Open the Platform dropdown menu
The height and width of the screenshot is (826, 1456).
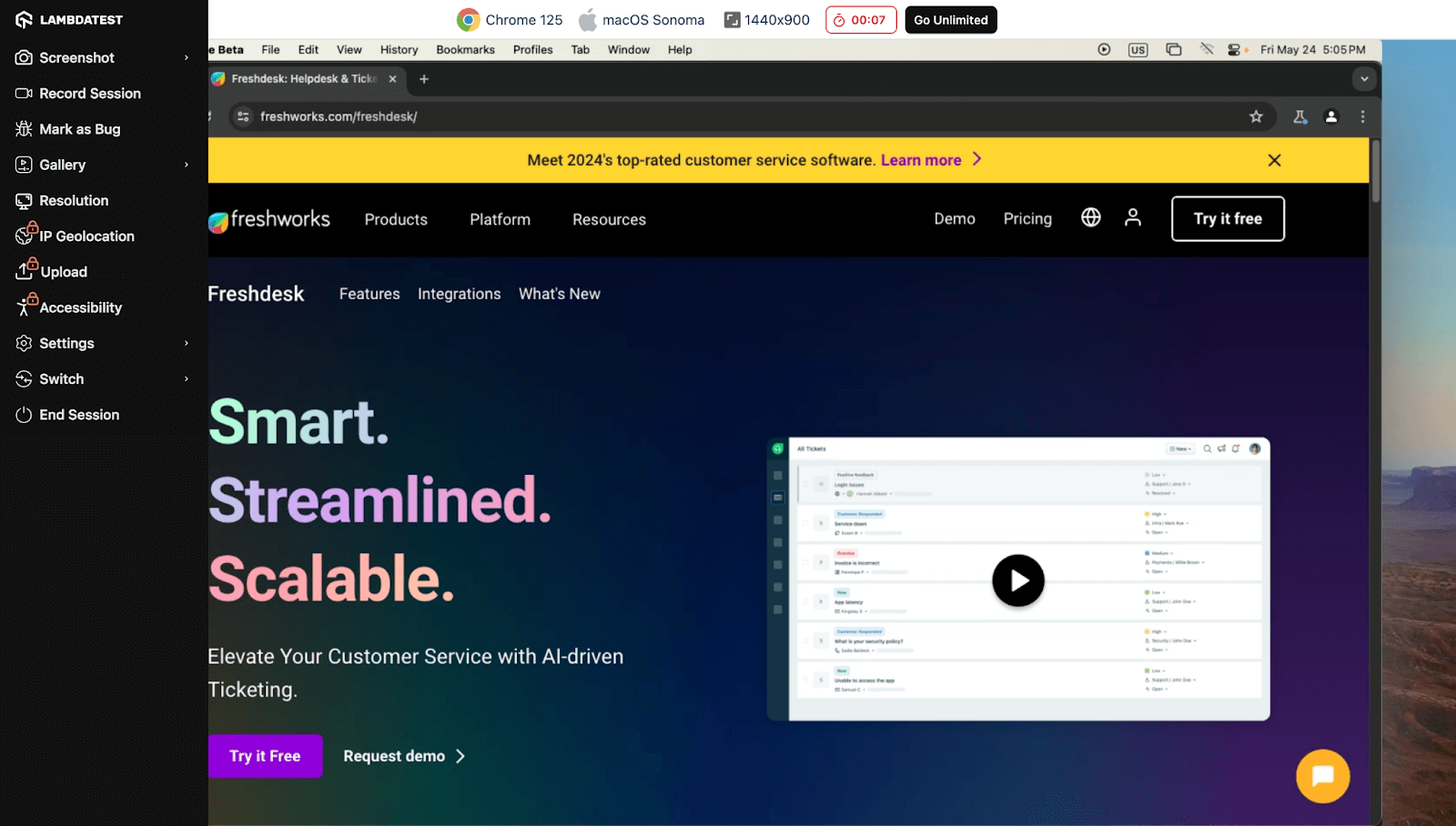click(x=500, y=219)
